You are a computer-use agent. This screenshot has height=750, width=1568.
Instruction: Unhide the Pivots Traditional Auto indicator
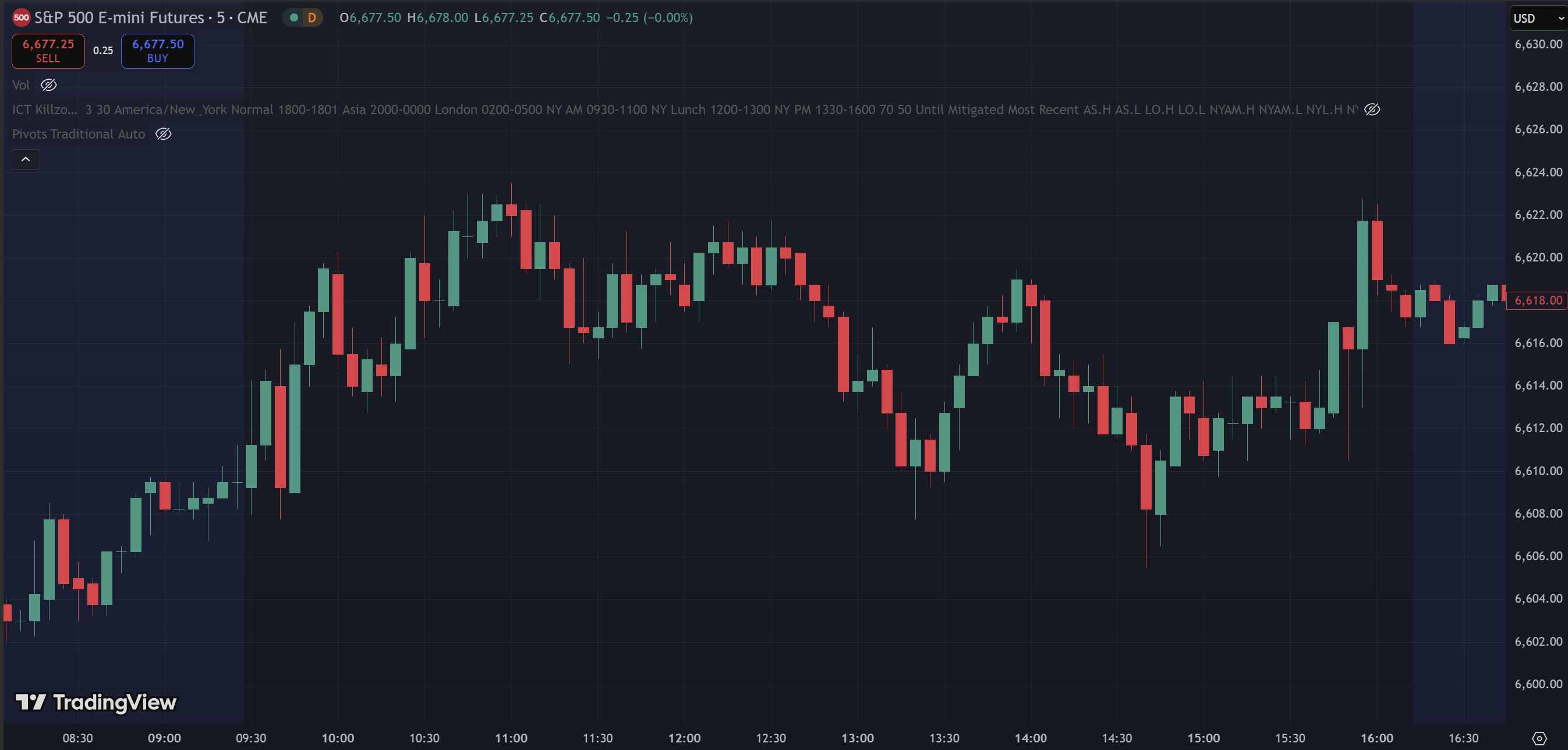point(163,134)
